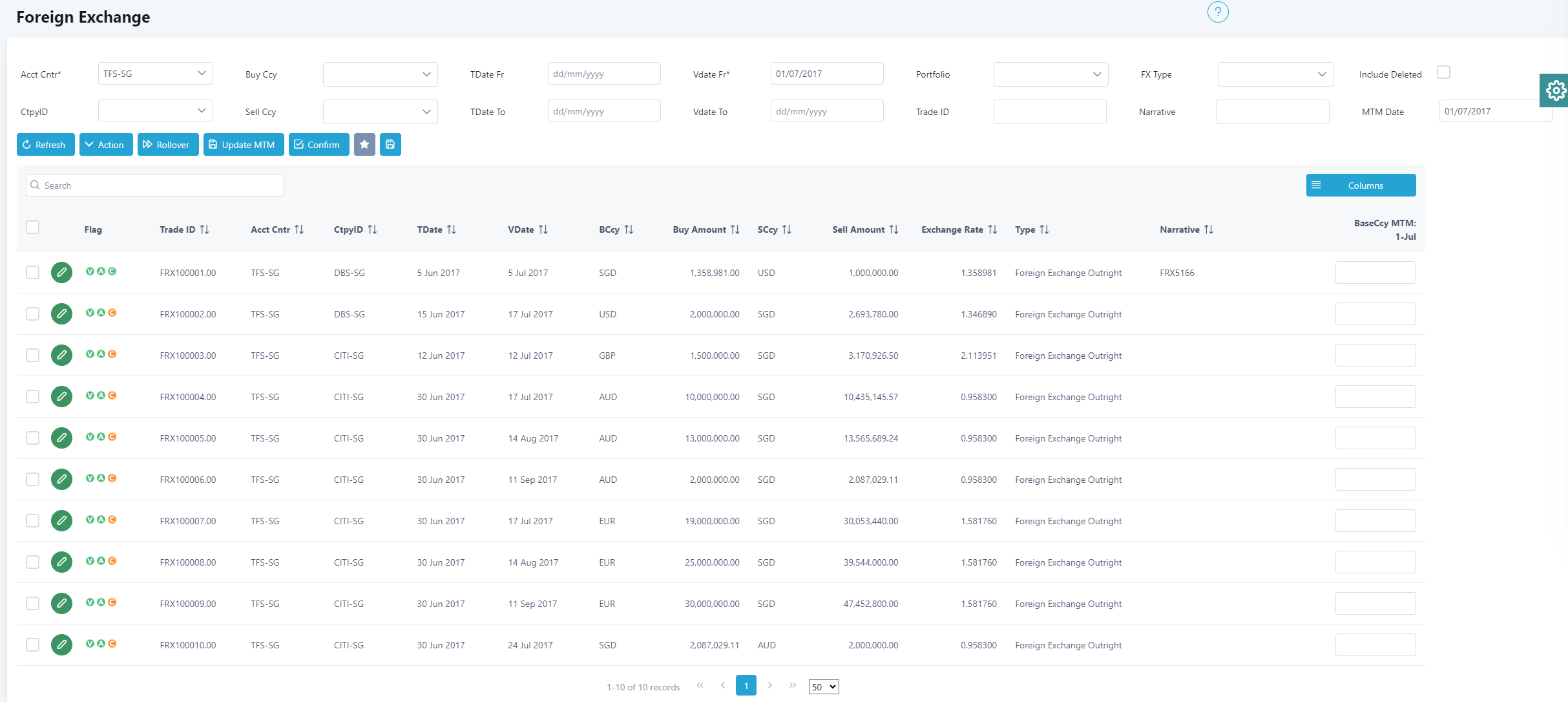Select the FRX100003.00 row checkbox
This screenshot has height=702, width=1568.
tap(32, 356)
